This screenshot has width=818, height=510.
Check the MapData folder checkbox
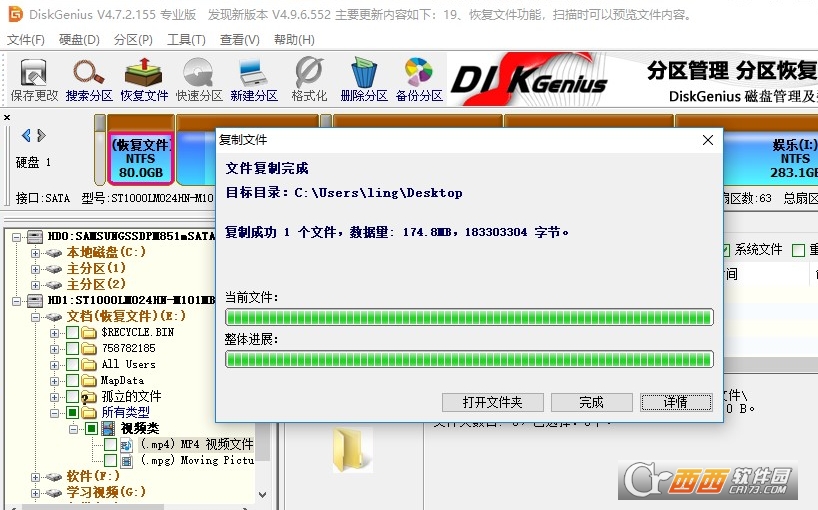click(73, 381)
